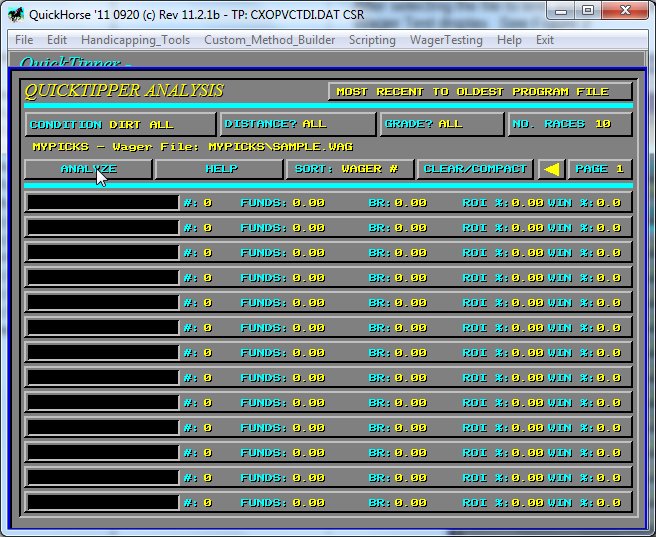Image resolution: width=656 pixels, height=537 pixels.
Task: Open the WagerTesting menu
Action: click(446, 40)
